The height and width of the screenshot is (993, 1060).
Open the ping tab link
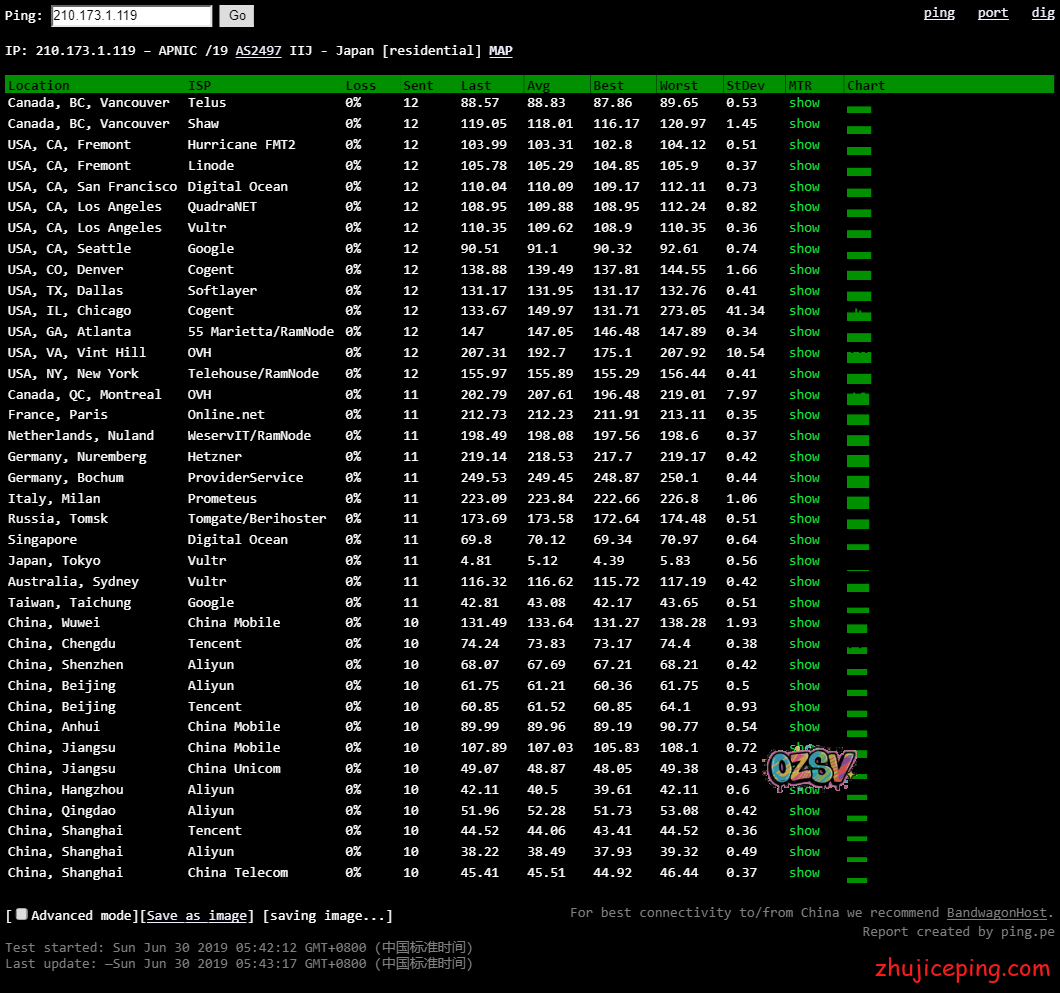point(938,13)
